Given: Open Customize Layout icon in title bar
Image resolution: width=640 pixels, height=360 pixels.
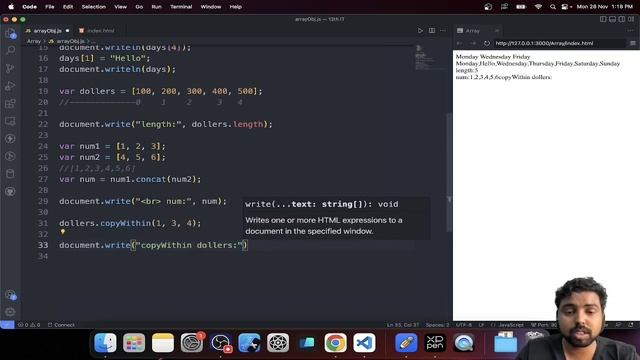Looking at the screenshot, I should 631,19.
